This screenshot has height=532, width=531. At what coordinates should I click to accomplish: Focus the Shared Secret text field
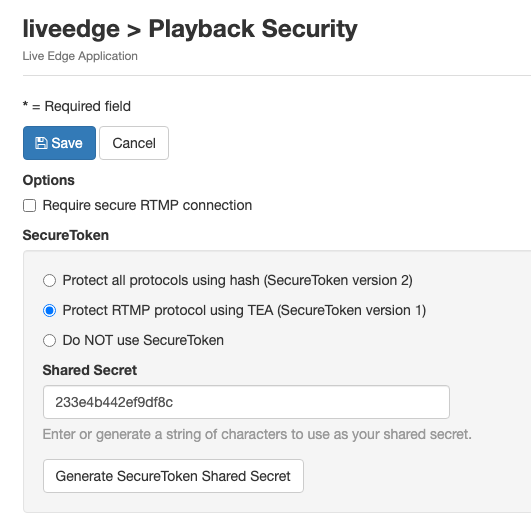246,402
